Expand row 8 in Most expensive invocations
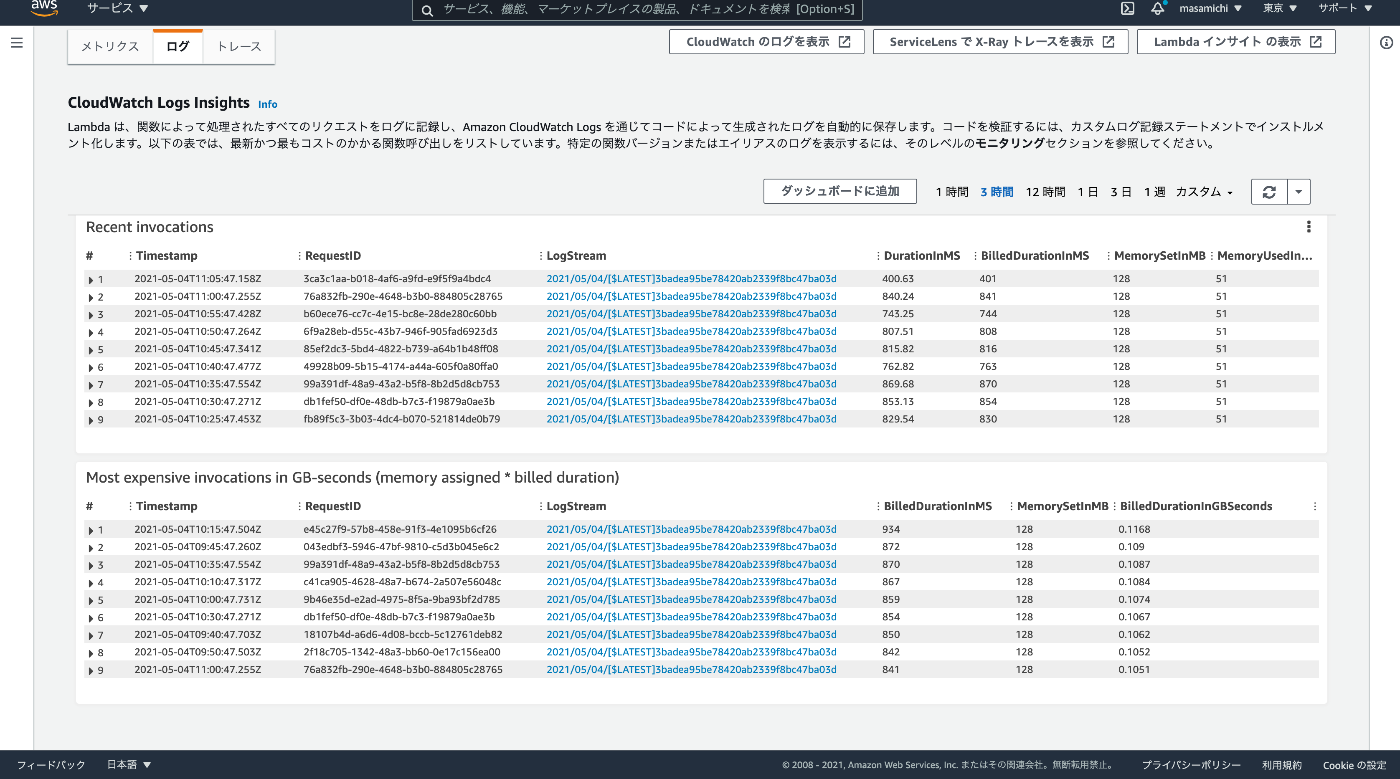1400x779 pixels. tap(91, 653)
